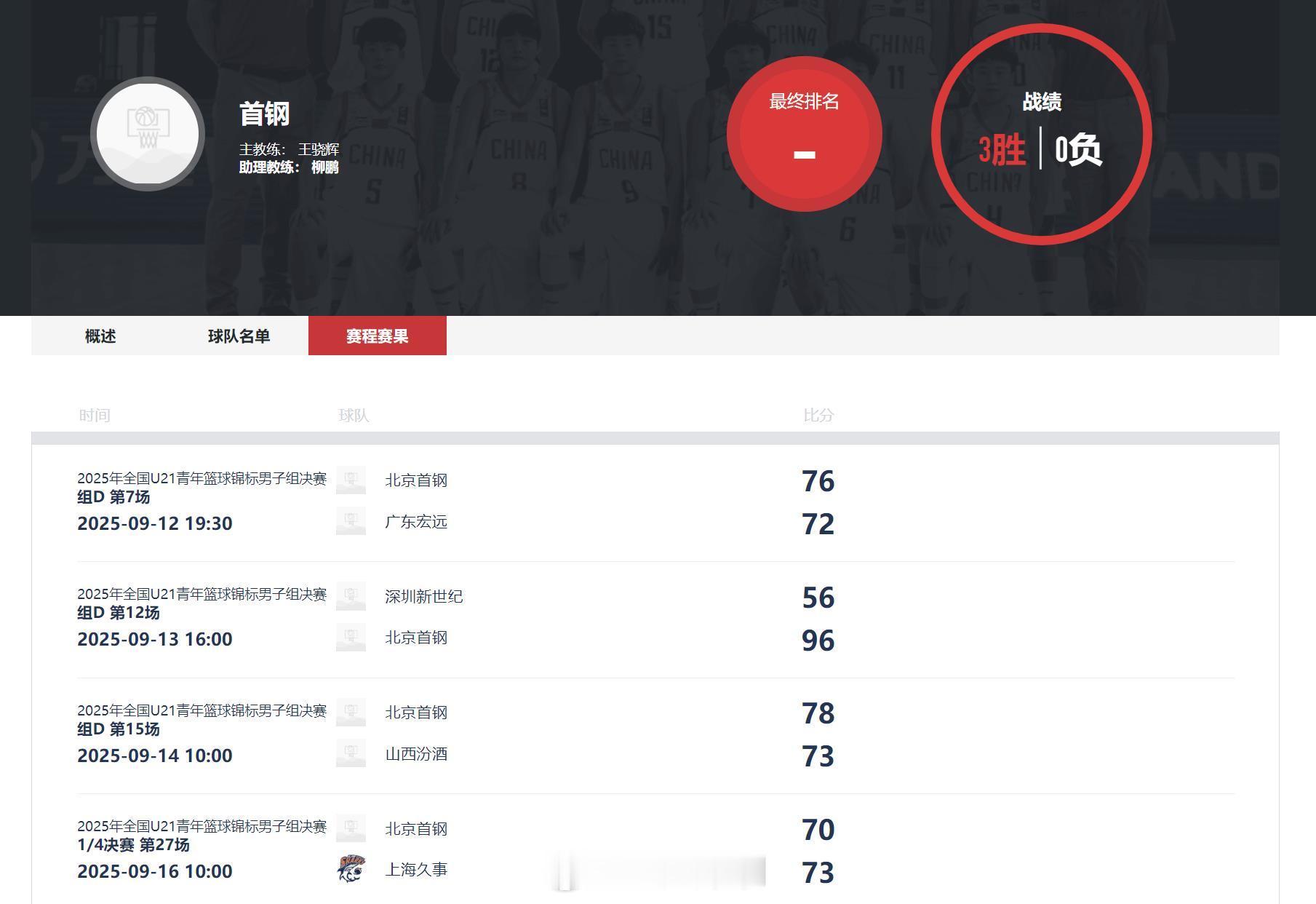Click 深圳新世纪 team logo placeholder
Image resolution: width=1316 pixels, height=904 pixels.
[x=351, y=596]
